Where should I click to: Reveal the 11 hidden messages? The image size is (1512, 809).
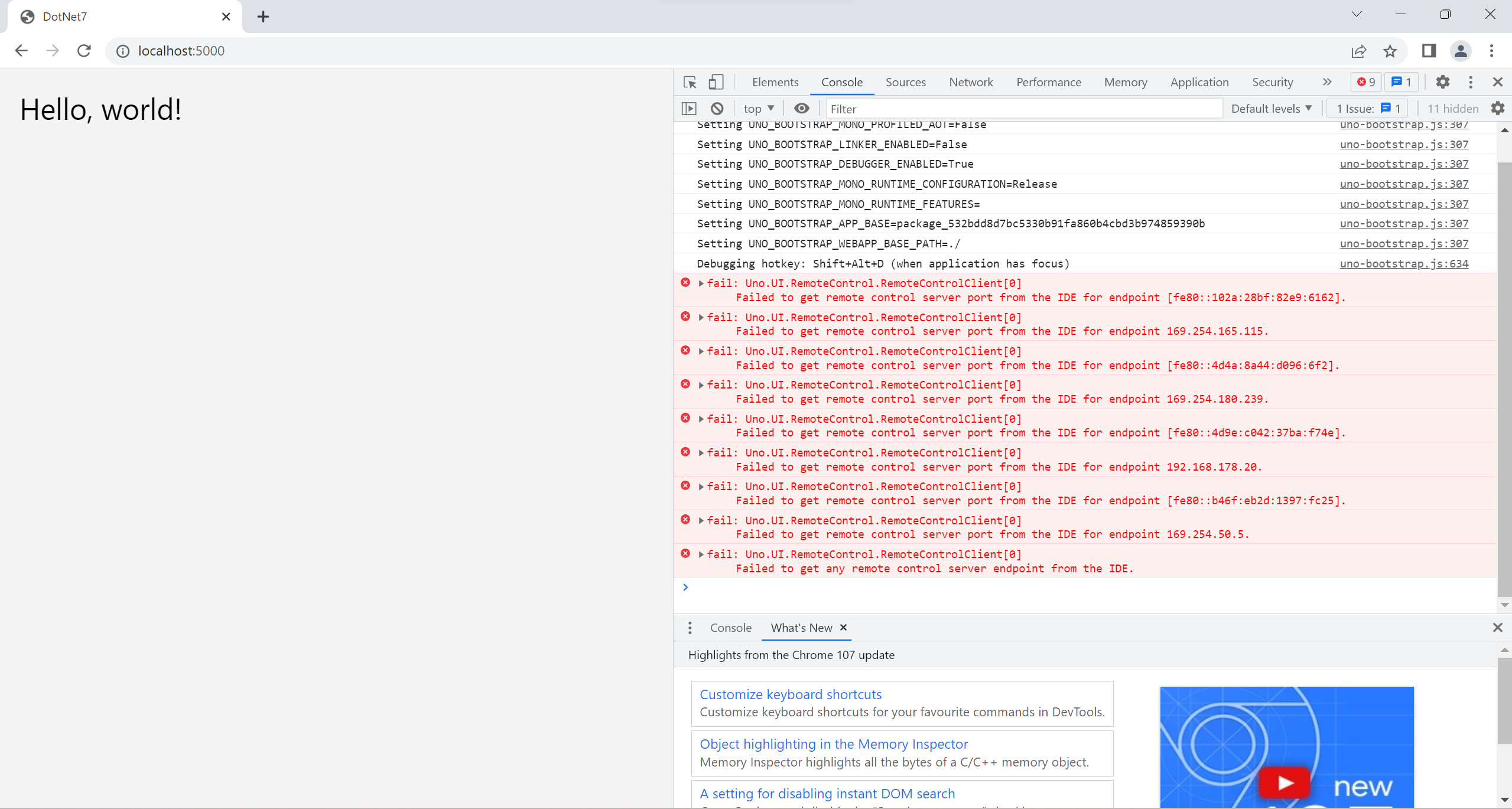pos(1452,108)
